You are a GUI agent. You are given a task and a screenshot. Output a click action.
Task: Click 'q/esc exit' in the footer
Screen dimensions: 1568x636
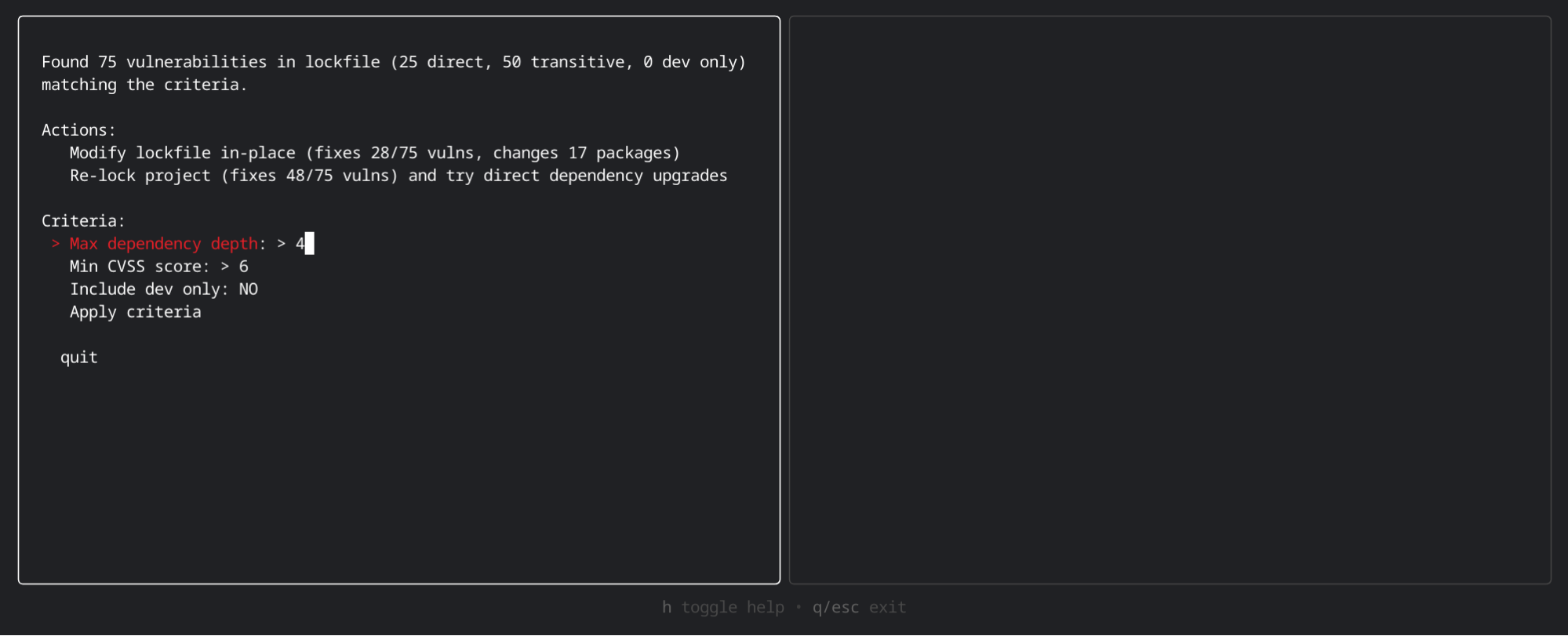(858, 607)
